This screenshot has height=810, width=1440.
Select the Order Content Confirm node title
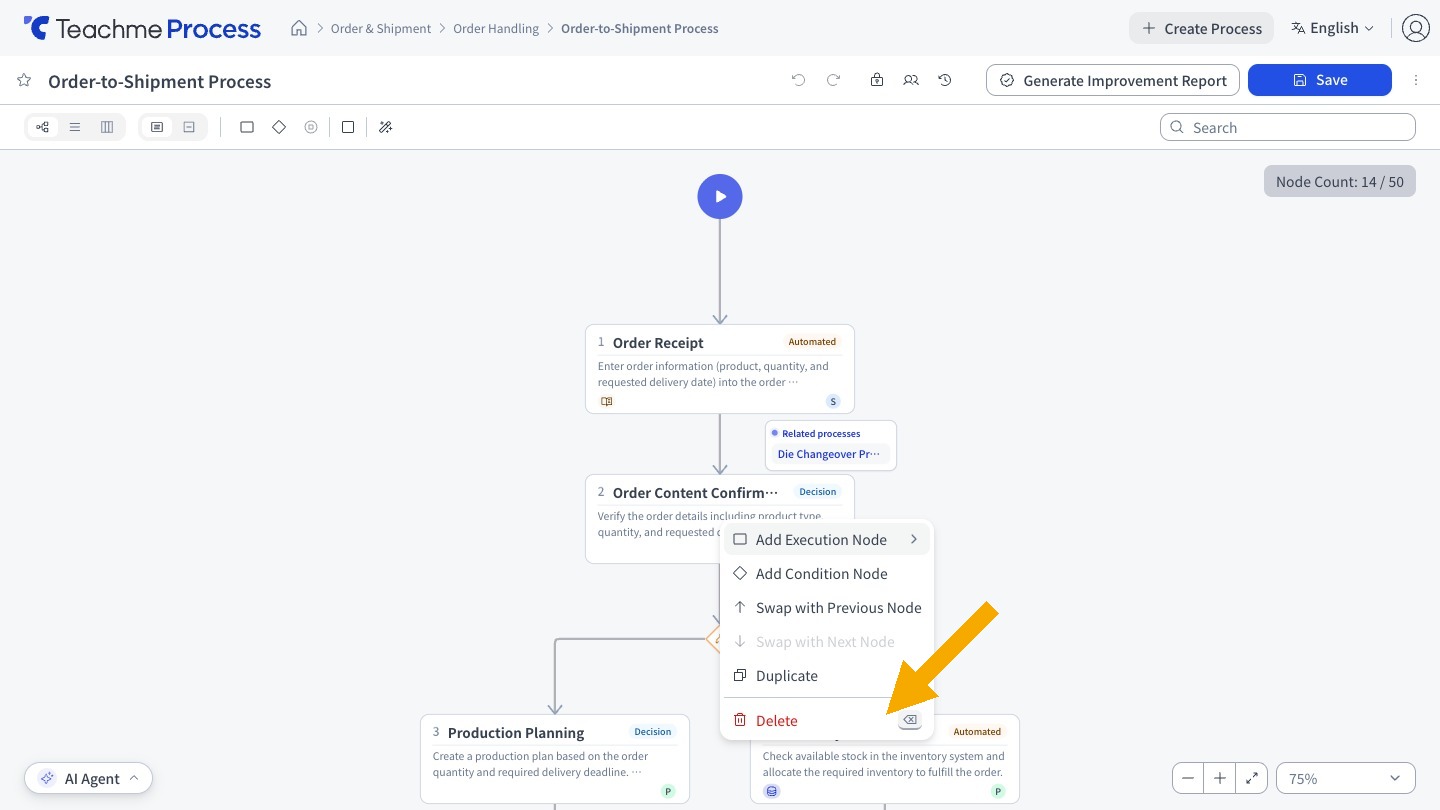tap(695, 492)
